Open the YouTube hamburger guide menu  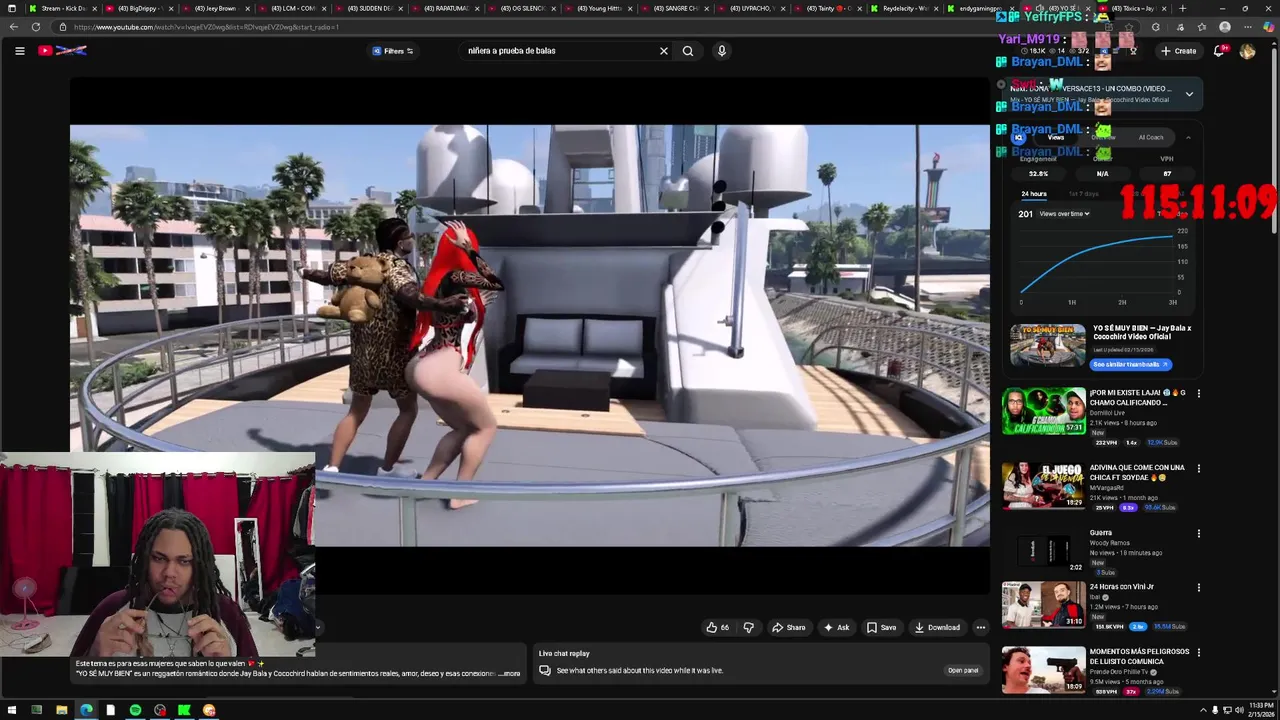(19, 51)
